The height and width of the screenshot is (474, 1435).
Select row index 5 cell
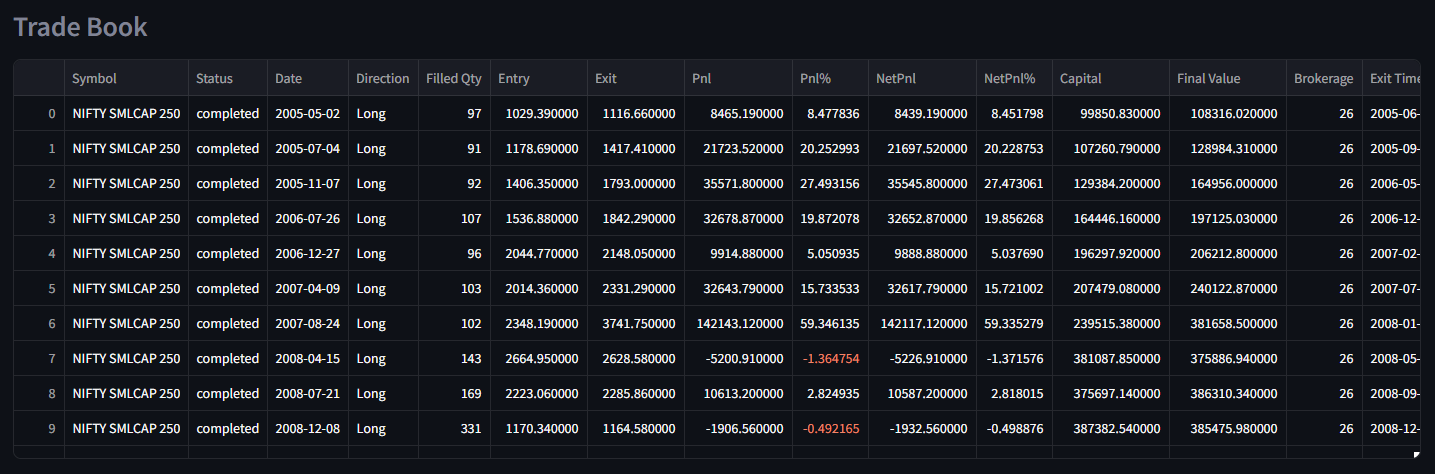click(x=39, y=289)
